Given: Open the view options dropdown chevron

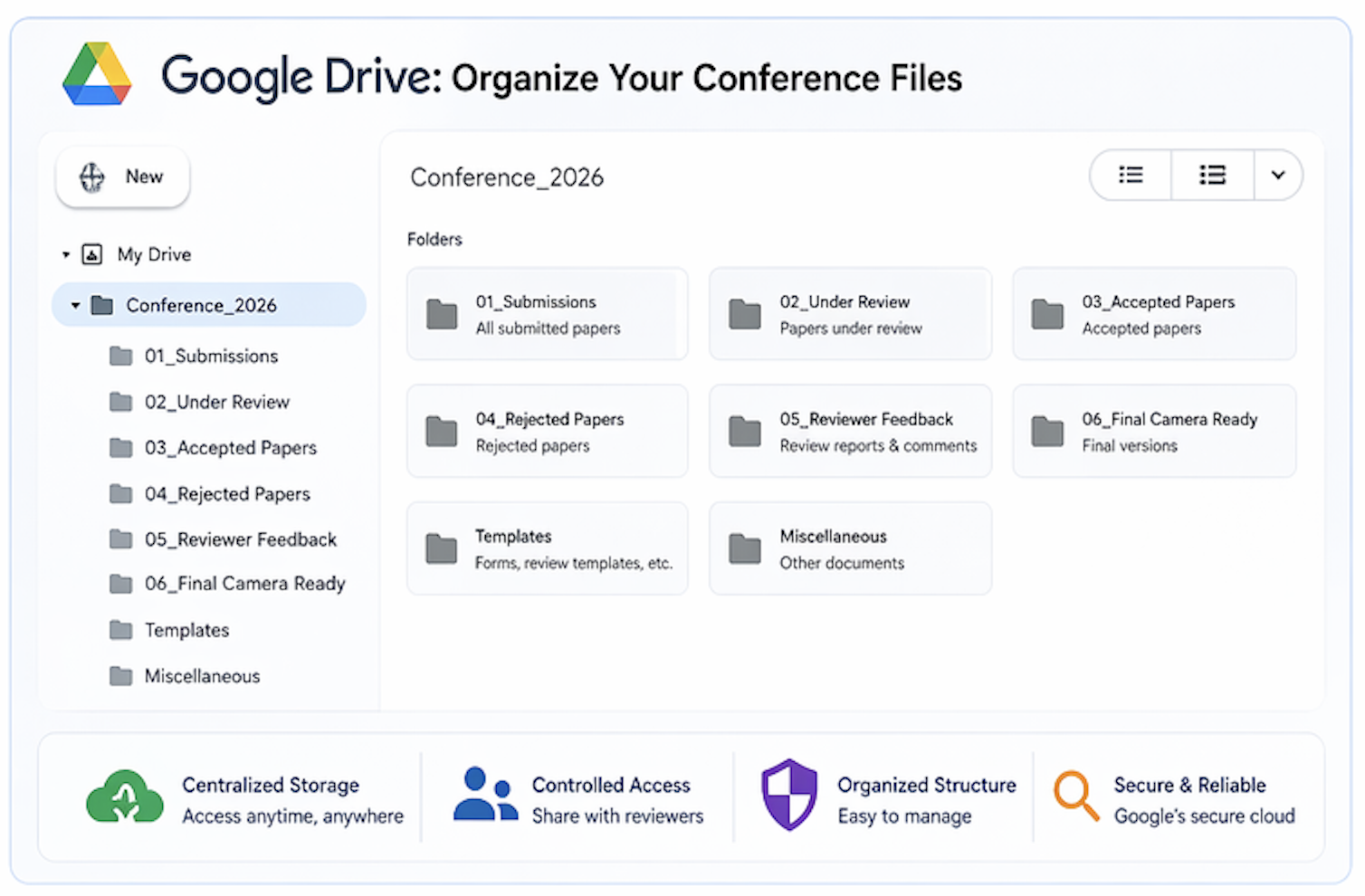Looking at the screenshot, I should [1277, 176].
